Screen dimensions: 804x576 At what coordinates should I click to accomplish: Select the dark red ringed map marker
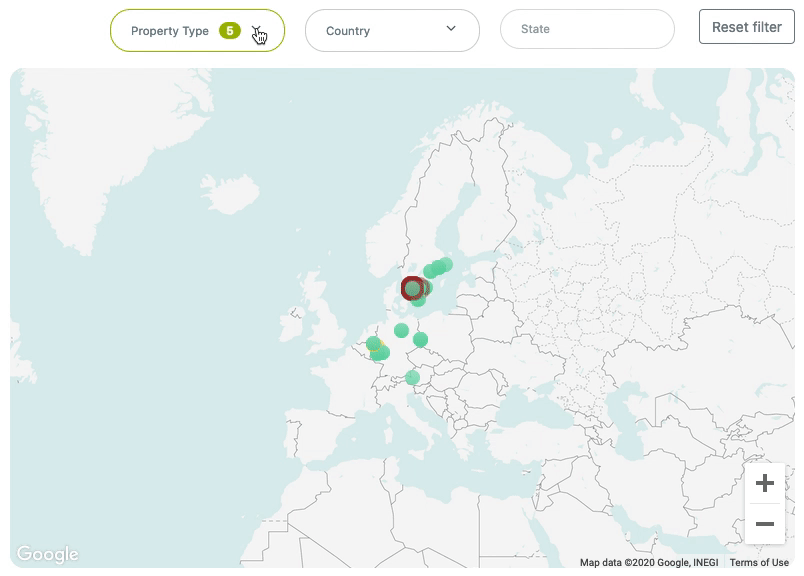pos(412,289)
